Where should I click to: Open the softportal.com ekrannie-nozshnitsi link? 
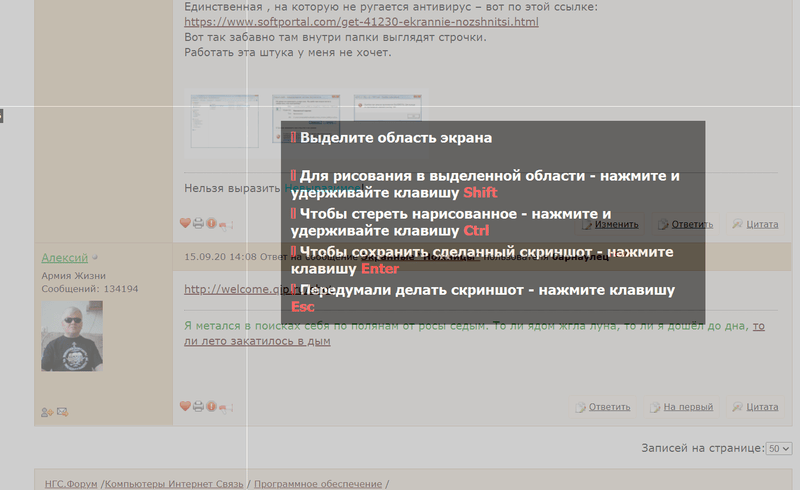(361, 22)
